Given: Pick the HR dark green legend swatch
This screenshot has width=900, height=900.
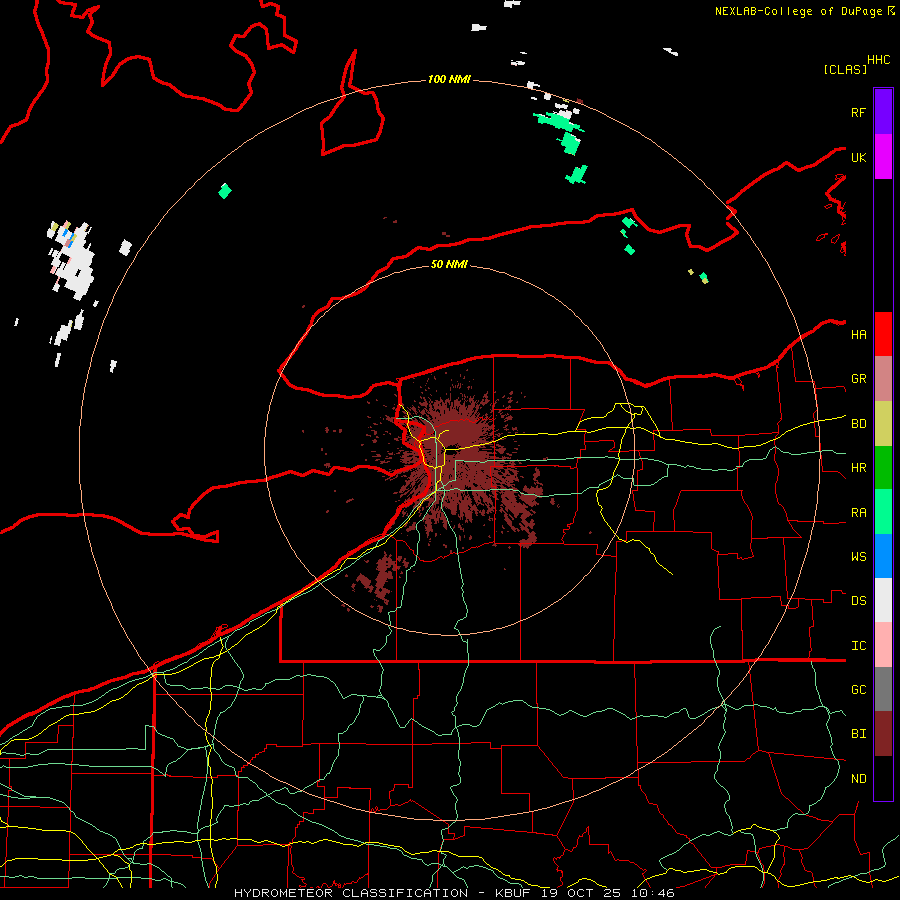Looking at the screenshot, I should click(x=883, y=467).
